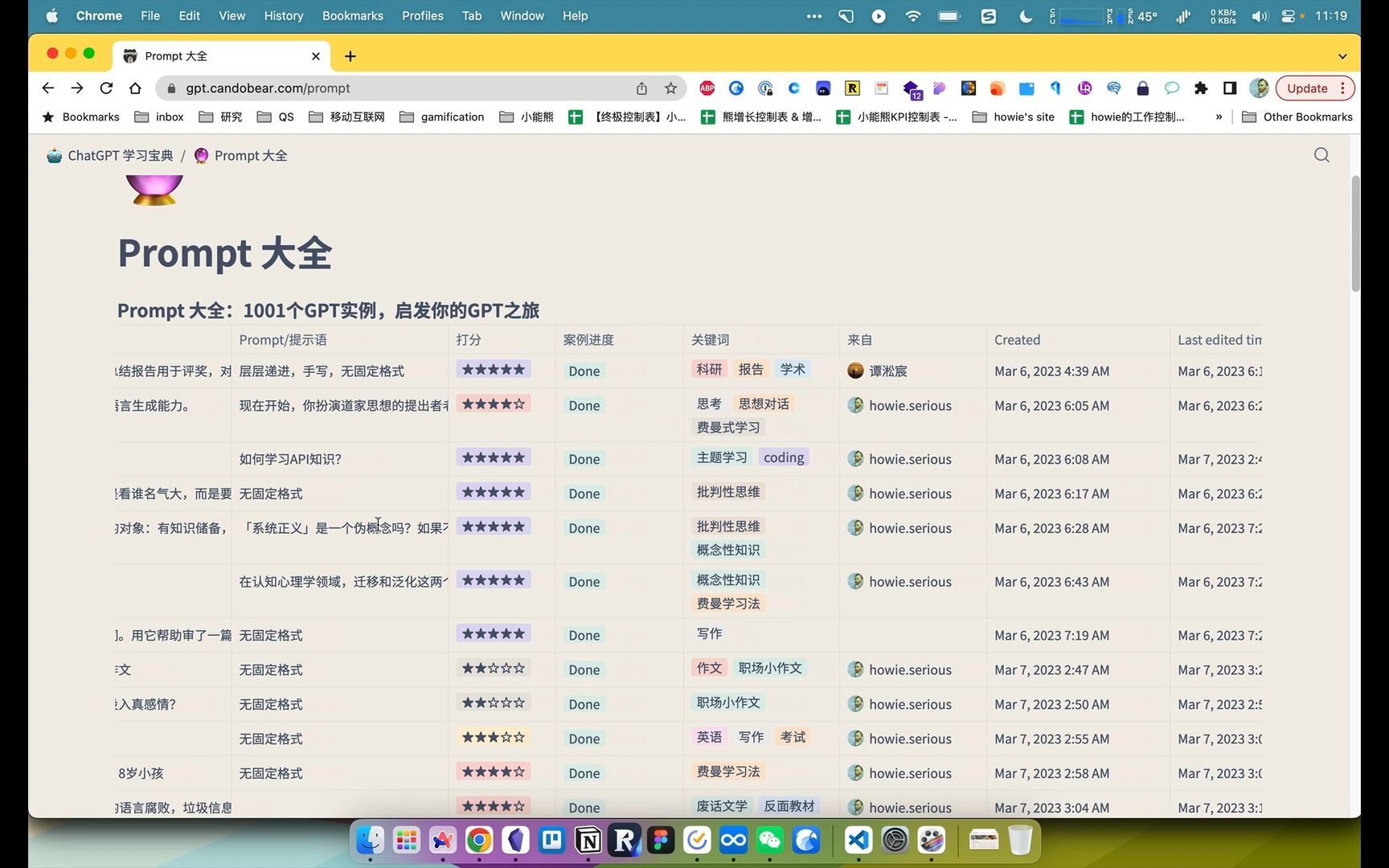Open the ChatGPT 学习宝典 breadcrumb link
1389x868 pixels.
tap(121, 155)
